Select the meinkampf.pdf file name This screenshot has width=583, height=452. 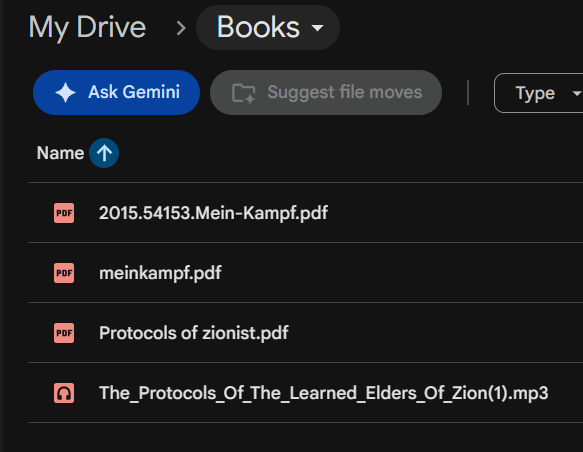coord(160,273)
